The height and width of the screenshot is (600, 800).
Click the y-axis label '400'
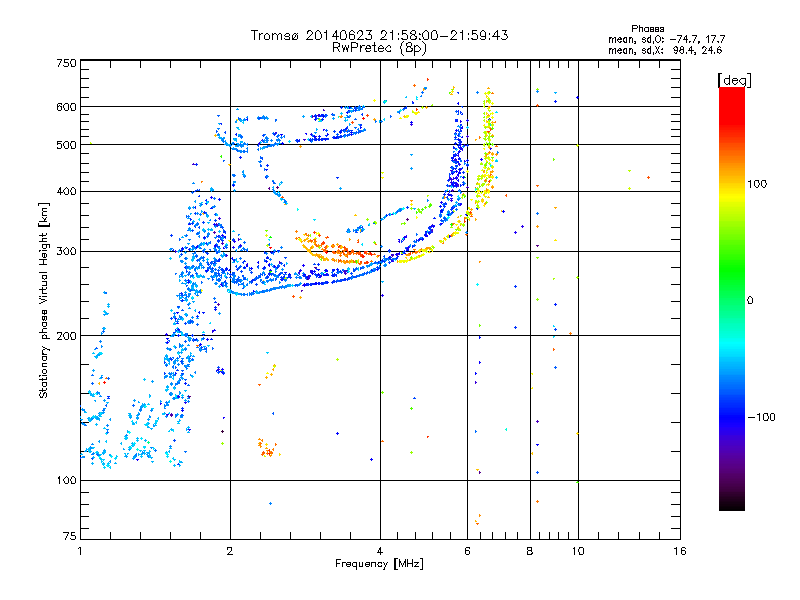66,191
